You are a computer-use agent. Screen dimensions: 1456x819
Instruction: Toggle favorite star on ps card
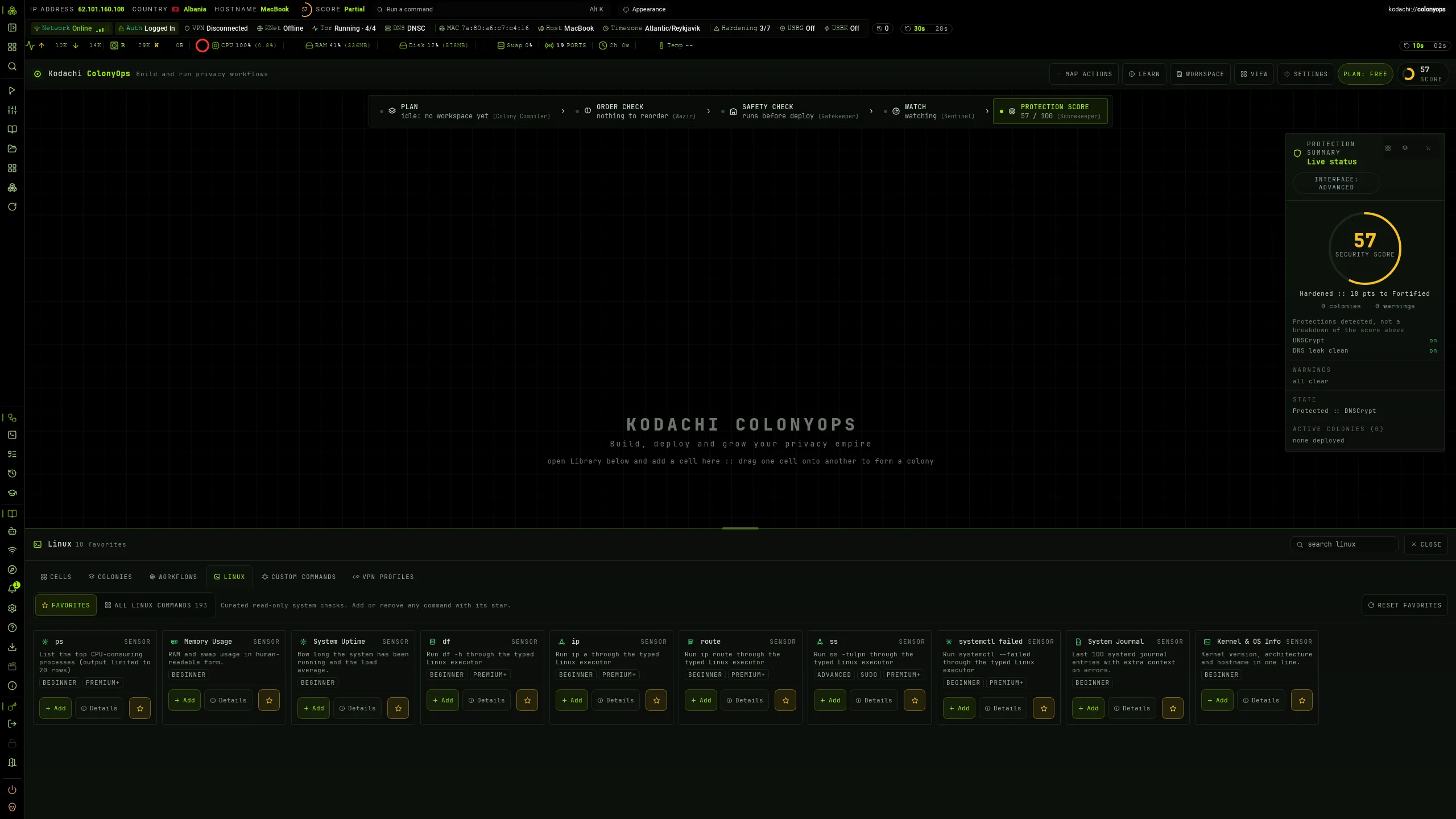click(x=140, y=708)
